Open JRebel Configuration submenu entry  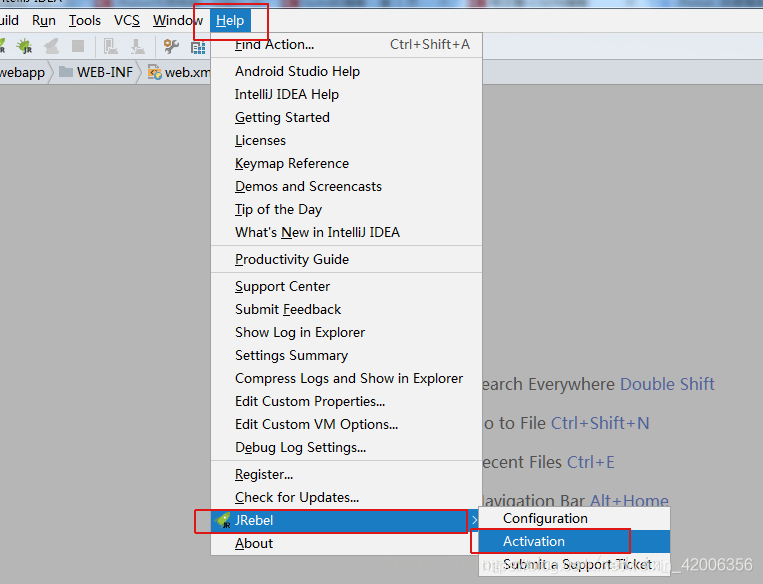(x=575, y=519)
